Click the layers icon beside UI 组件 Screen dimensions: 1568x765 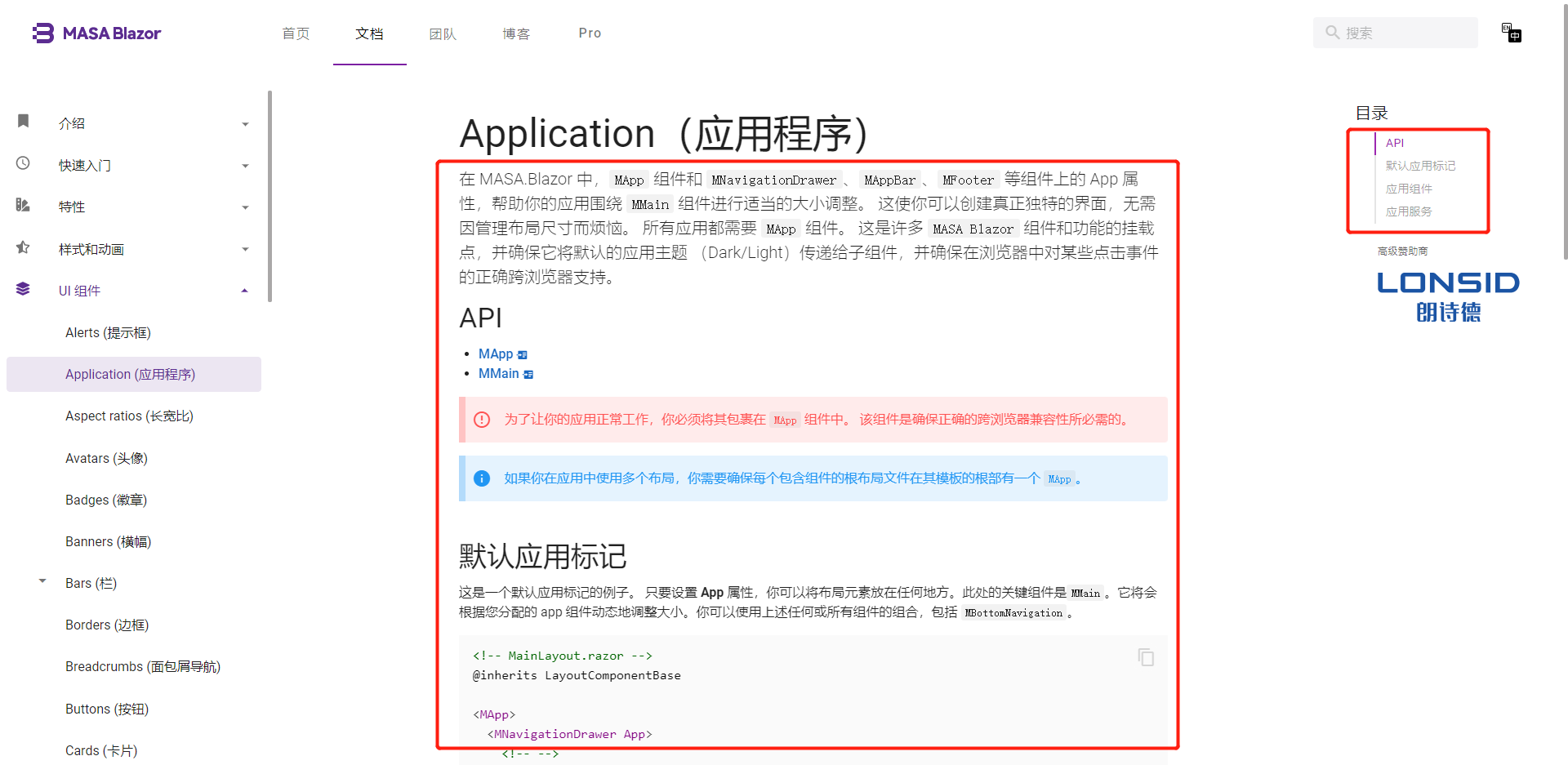[23, 288]
